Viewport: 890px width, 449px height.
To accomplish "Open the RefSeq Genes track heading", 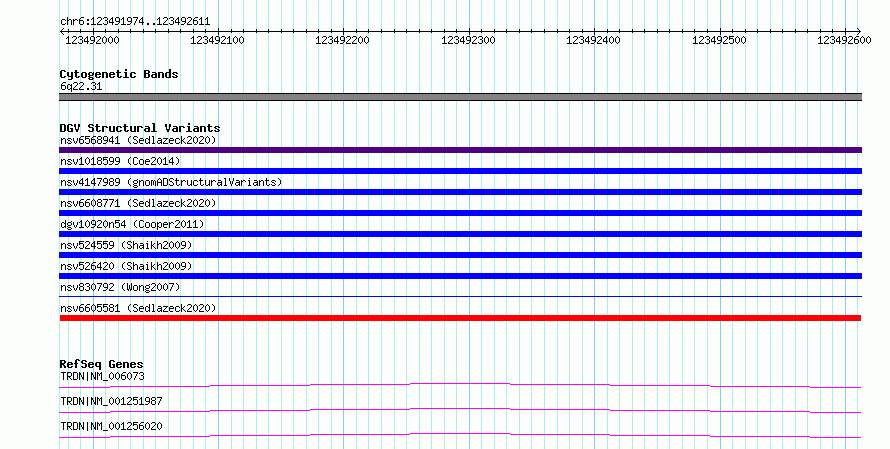I will (x=102, y=364).
